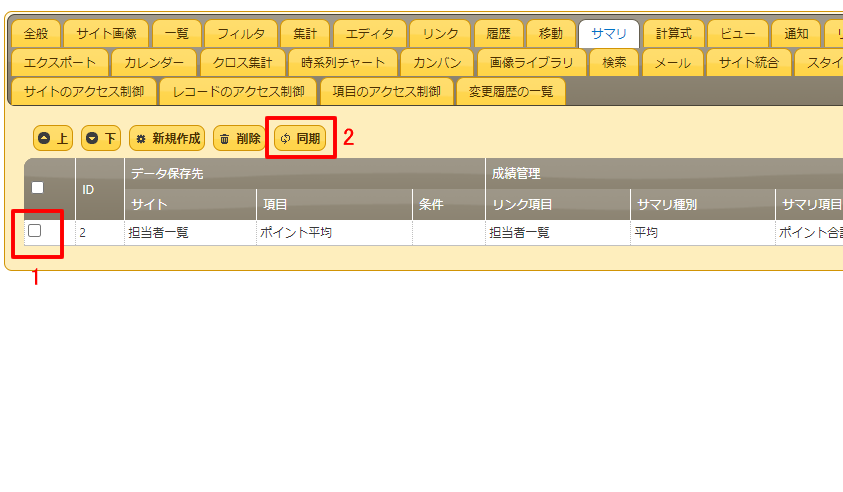Click the 項目 column header

[x=334, y=205]
